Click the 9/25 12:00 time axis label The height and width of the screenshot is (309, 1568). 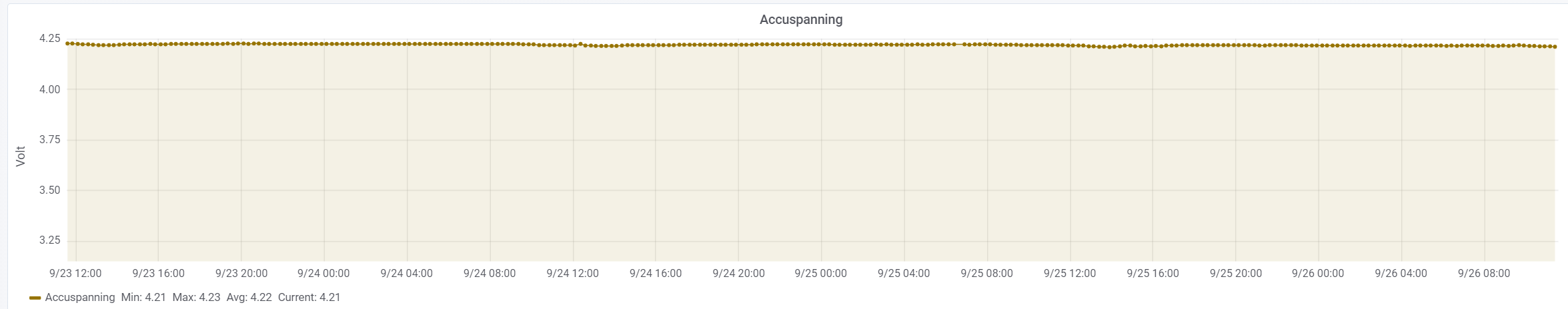1070,273
